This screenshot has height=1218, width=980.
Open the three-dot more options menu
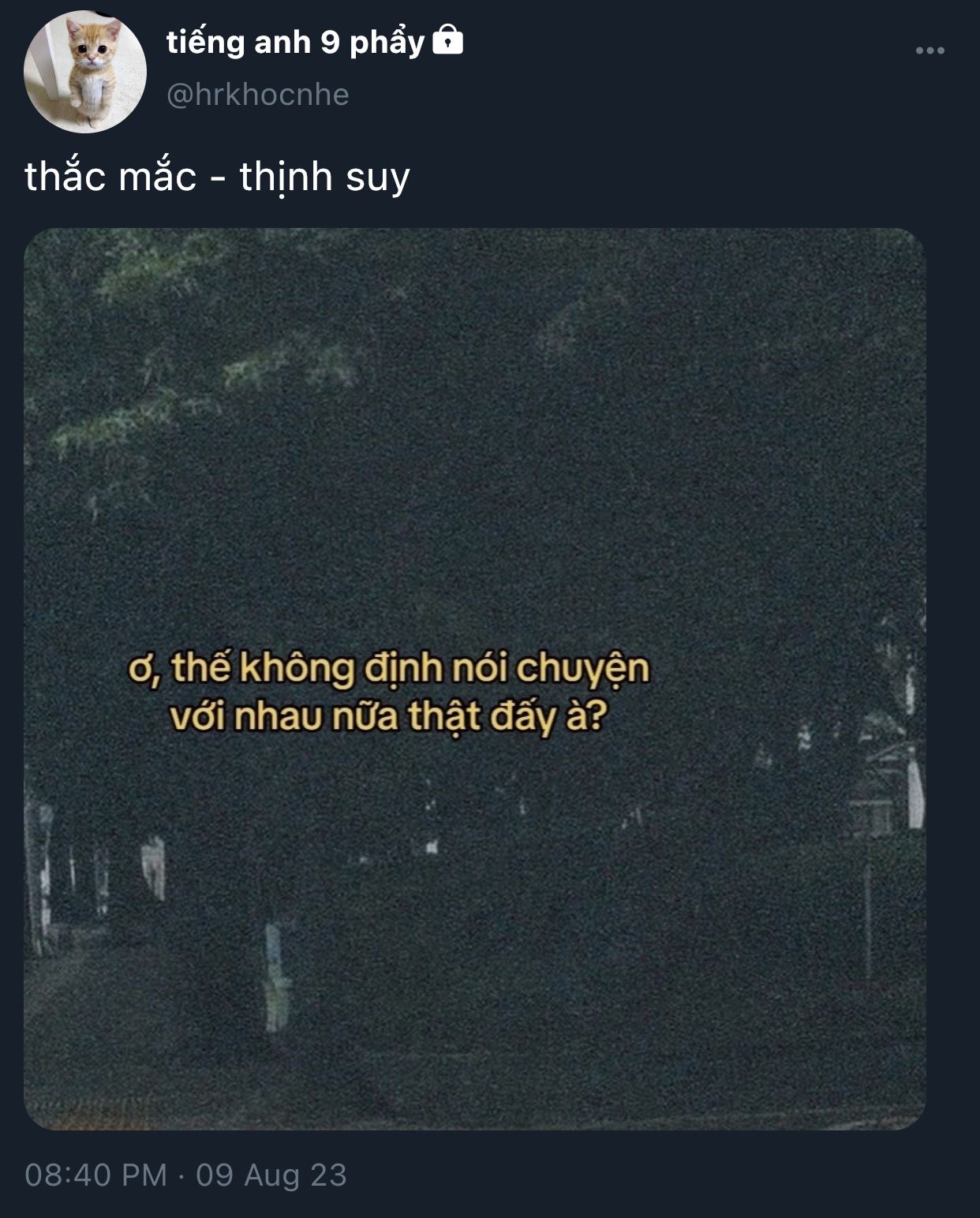point(930,50)
